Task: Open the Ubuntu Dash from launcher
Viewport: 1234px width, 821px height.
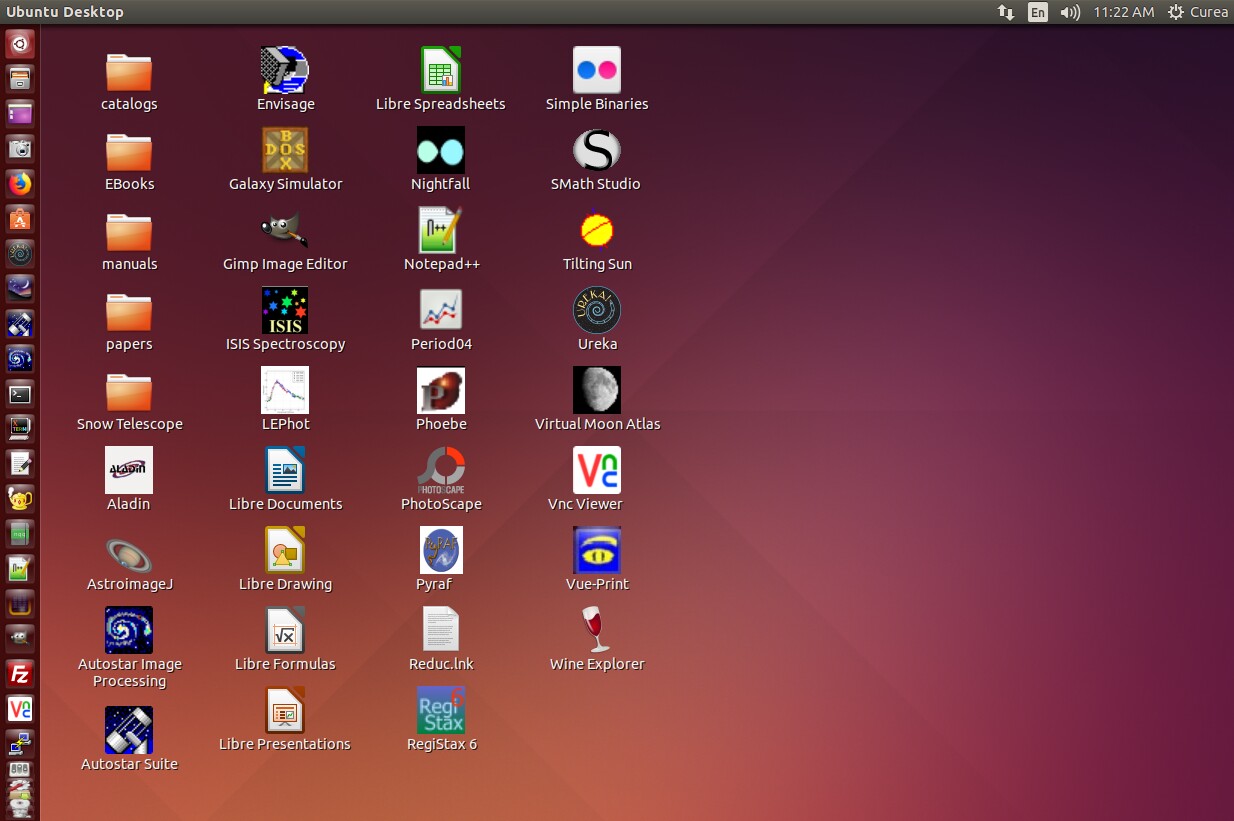Action: pos(20,43)
